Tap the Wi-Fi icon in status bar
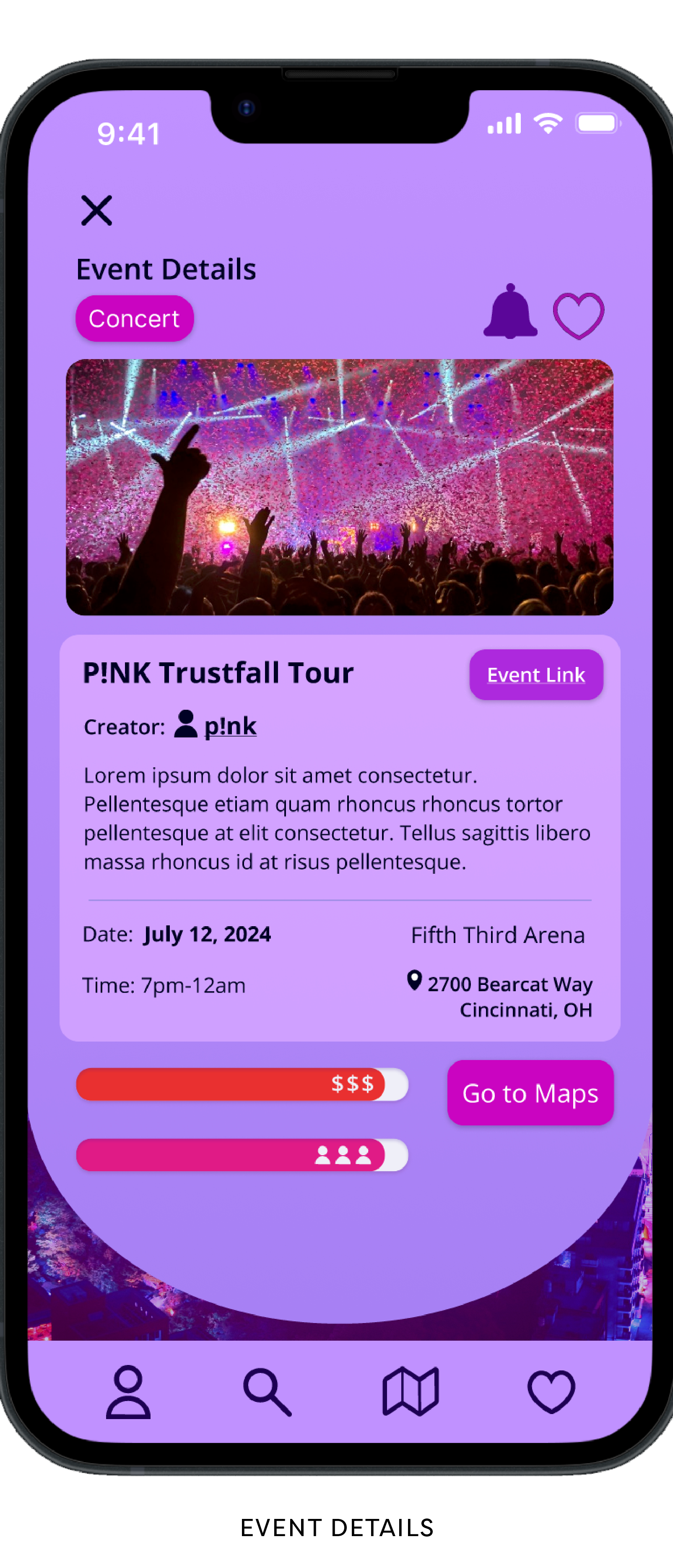673x1568 pixels. click(x=548, y=124)
